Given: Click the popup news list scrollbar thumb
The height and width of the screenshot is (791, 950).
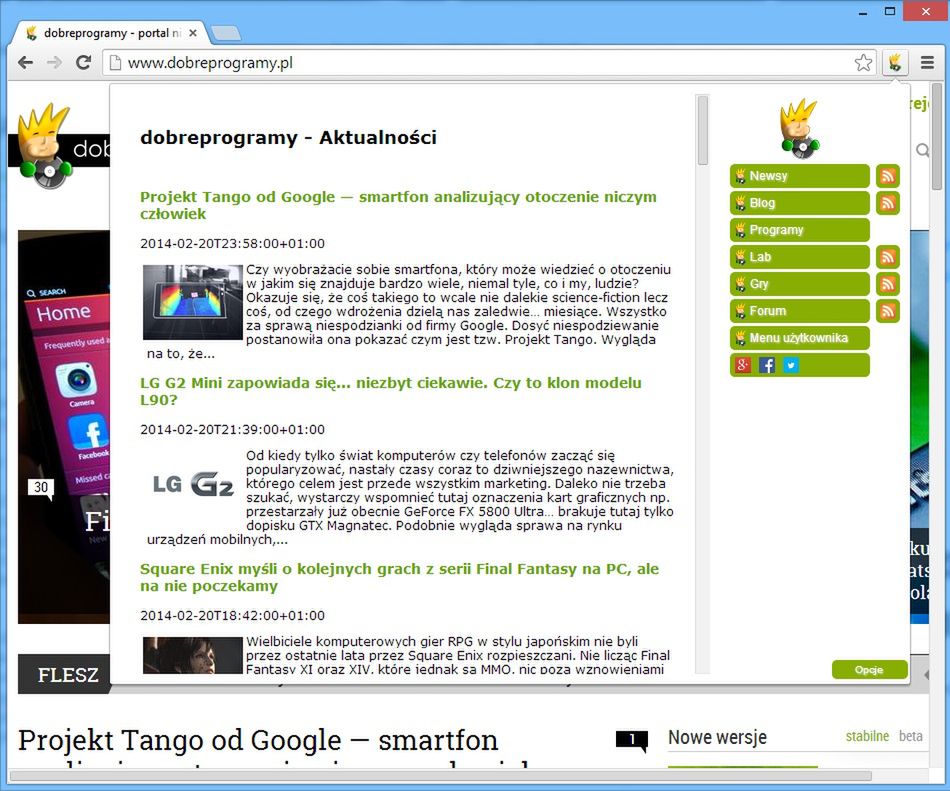Looking at the screenshot, I should [702, 130].
